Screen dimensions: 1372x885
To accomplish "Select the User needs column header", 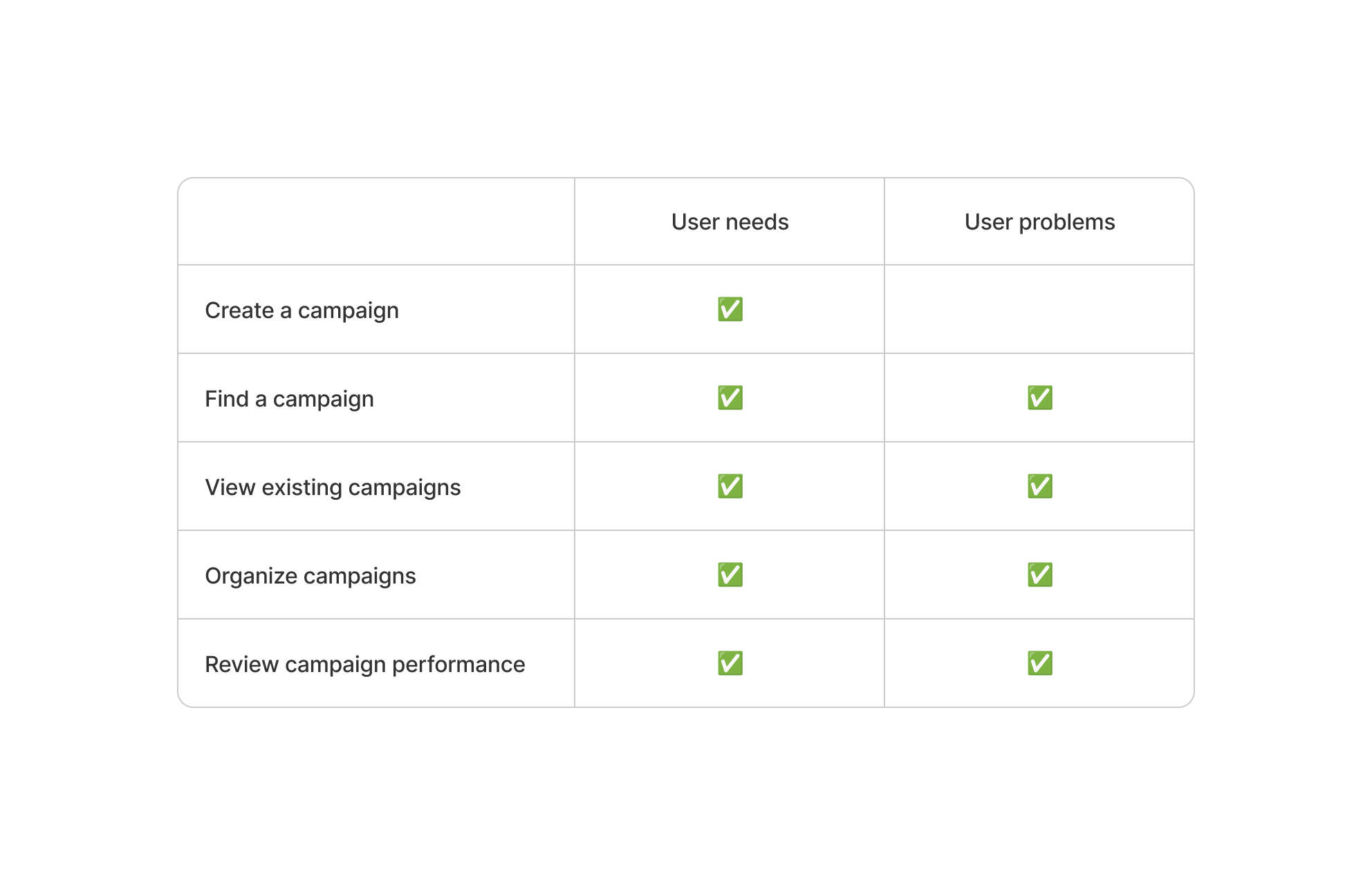I will (x=730, y=222).
